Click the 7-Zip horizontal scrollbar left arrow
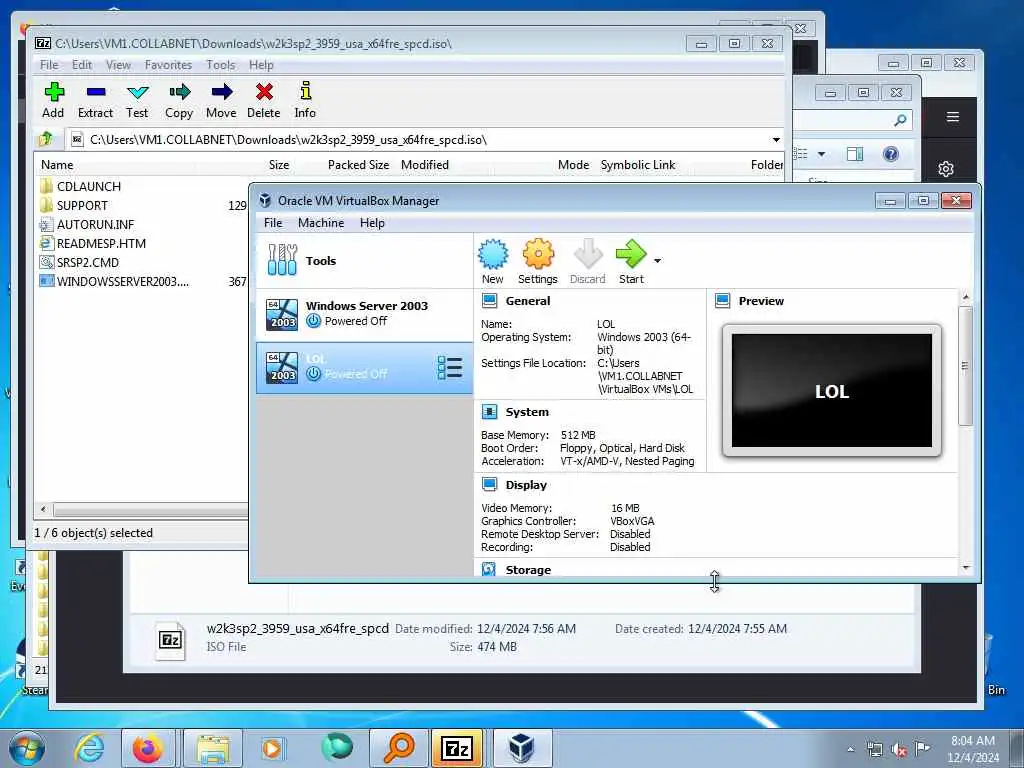This screenshot has width=1024, height=768. point(43,509)
